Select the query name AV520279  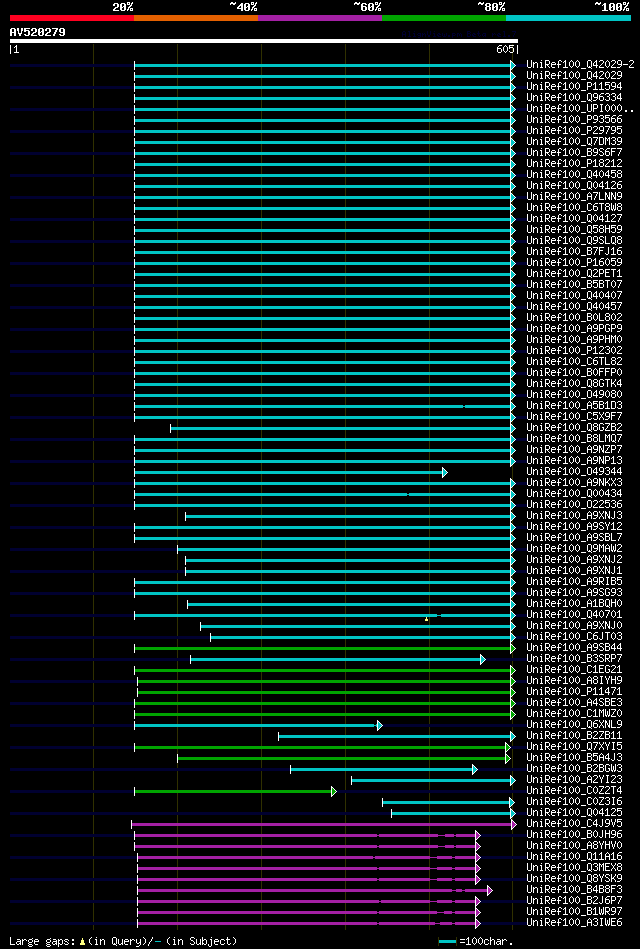point(38,32)
